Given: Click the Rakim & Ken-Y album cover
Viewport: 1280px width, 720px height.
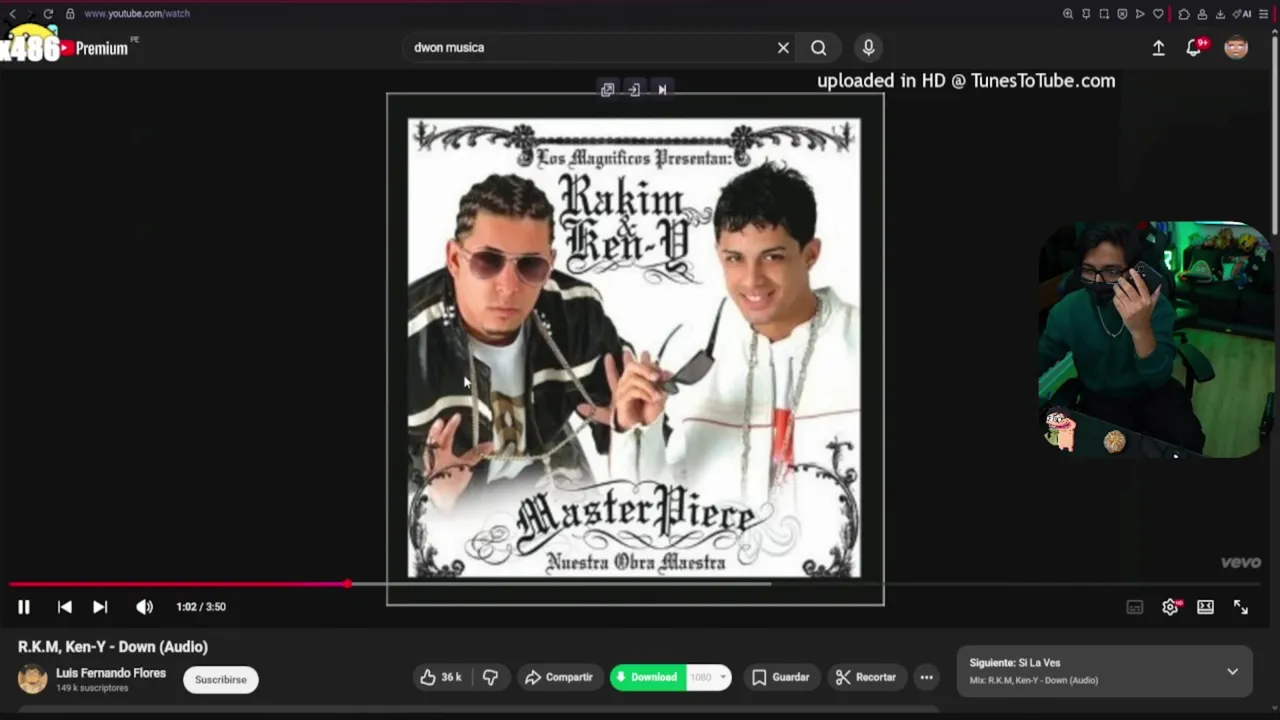Looking at the screenshot, I should coord(634,348).
